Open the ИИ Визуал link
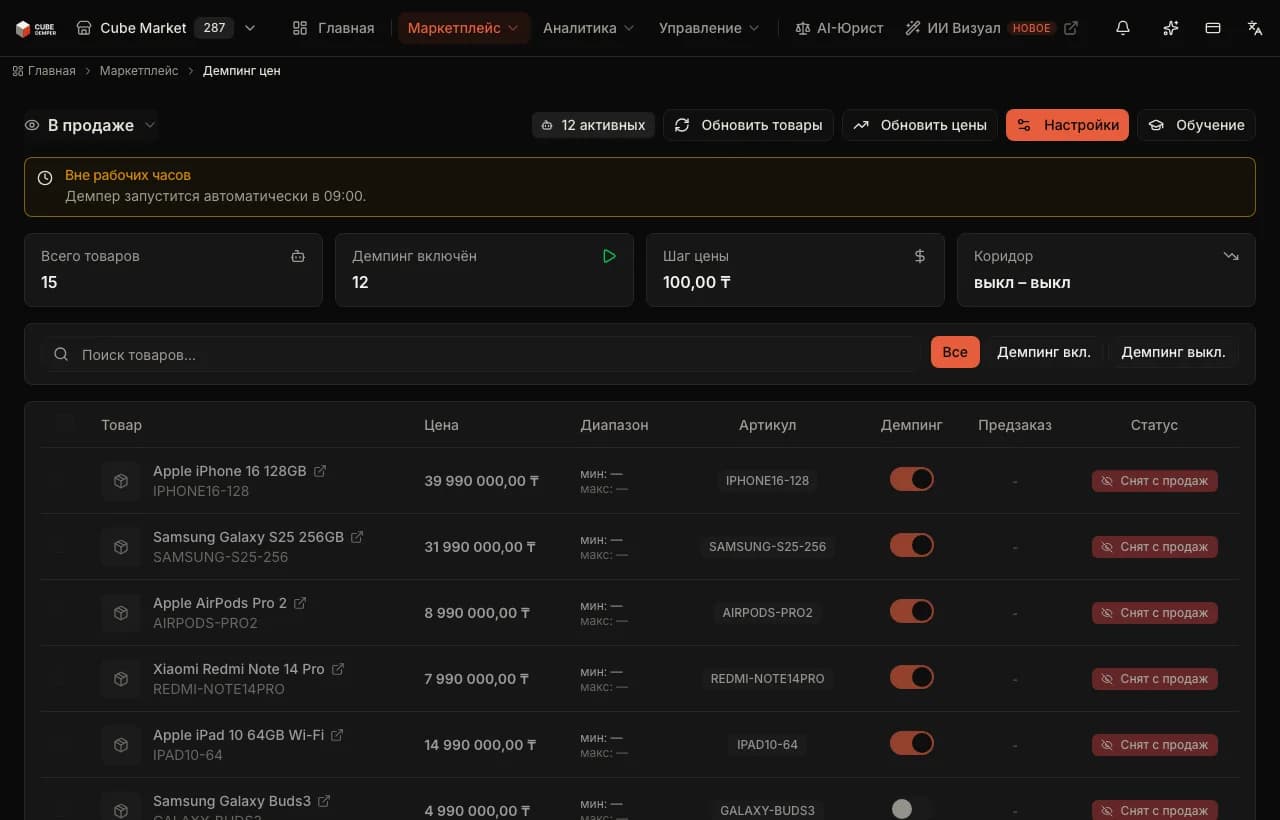Screen dimensions: 1280x820 tap(991, 28)
